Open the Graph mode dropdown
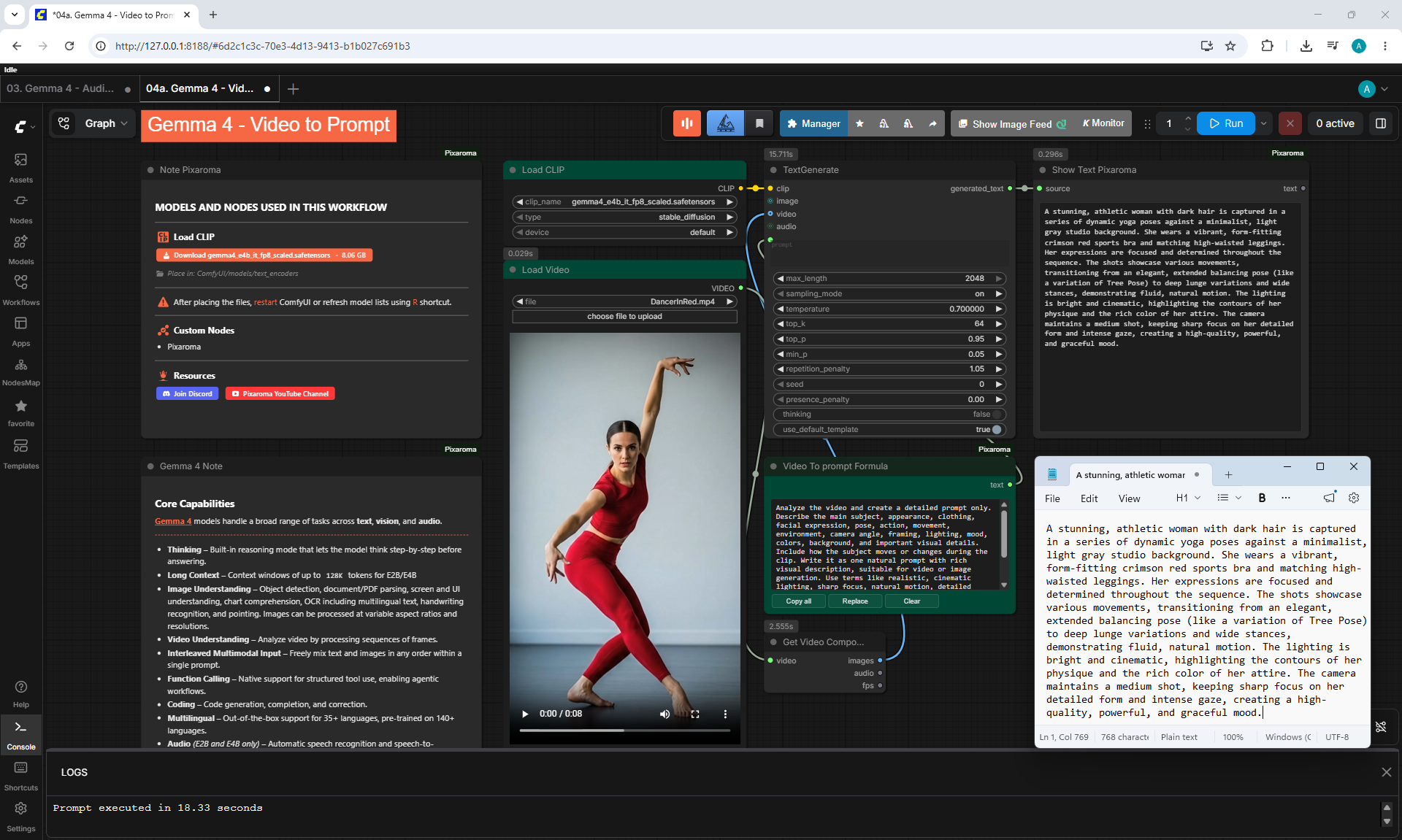 106,123
